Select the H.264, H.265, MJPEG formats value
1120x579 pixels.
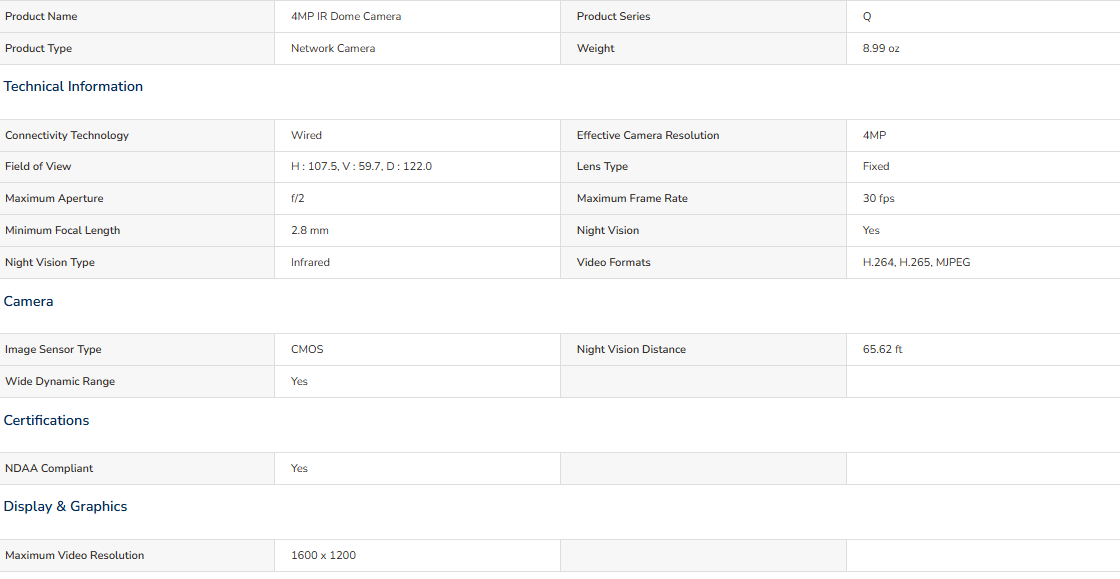[x=916, y=263]
